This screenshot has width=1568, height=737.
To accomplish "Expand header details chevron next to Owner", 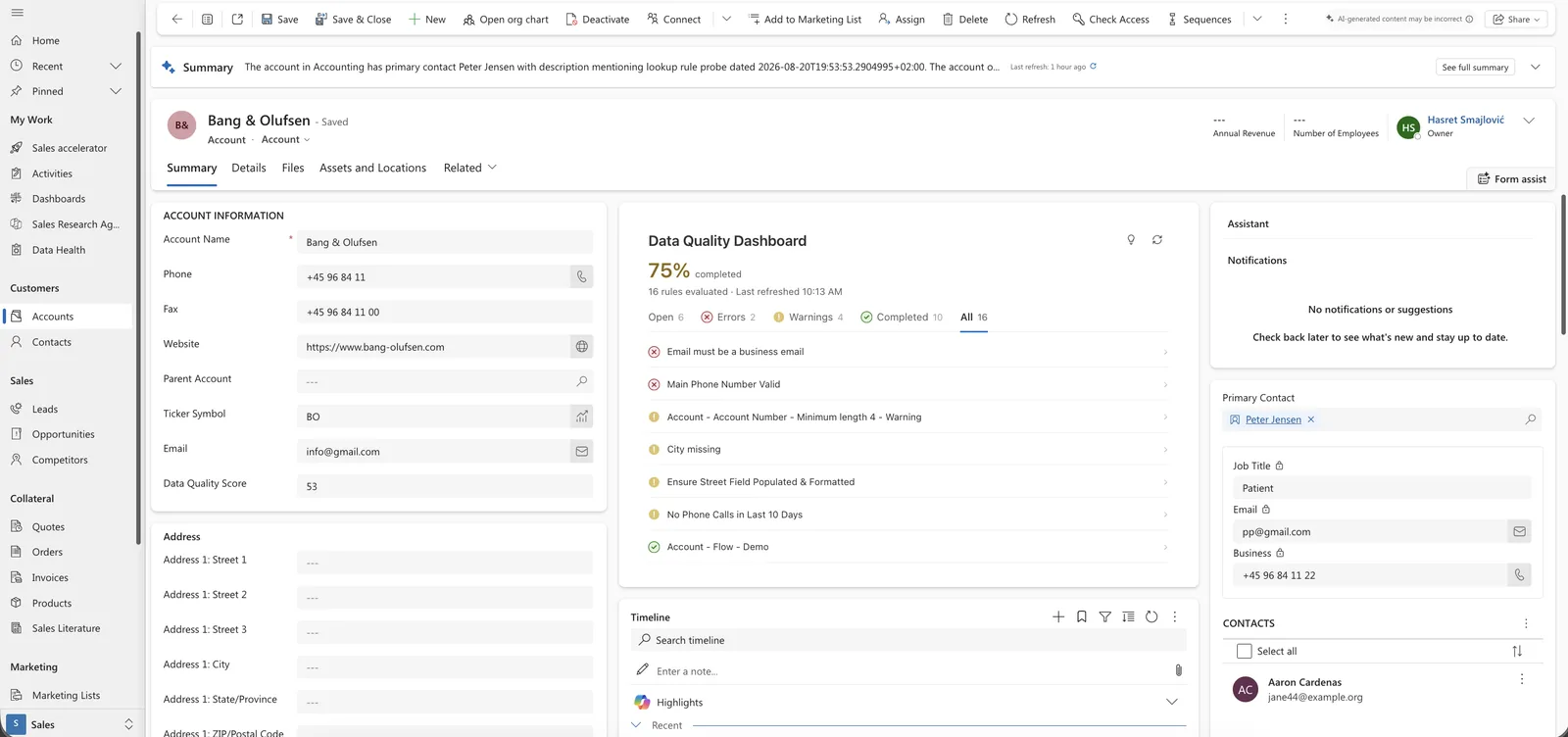I will 1529,121.
